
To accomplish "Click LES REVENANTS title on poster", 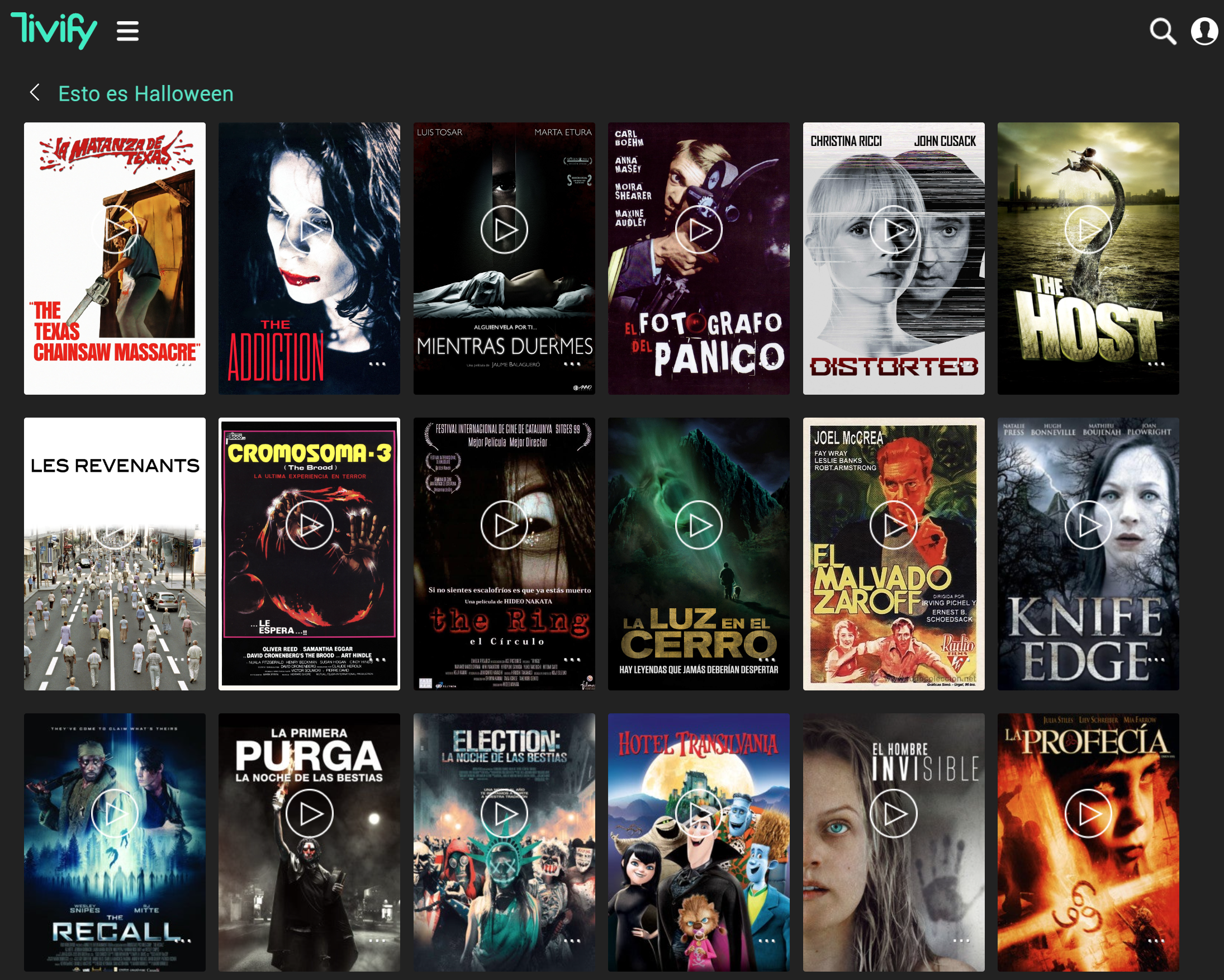I will 115,466.
